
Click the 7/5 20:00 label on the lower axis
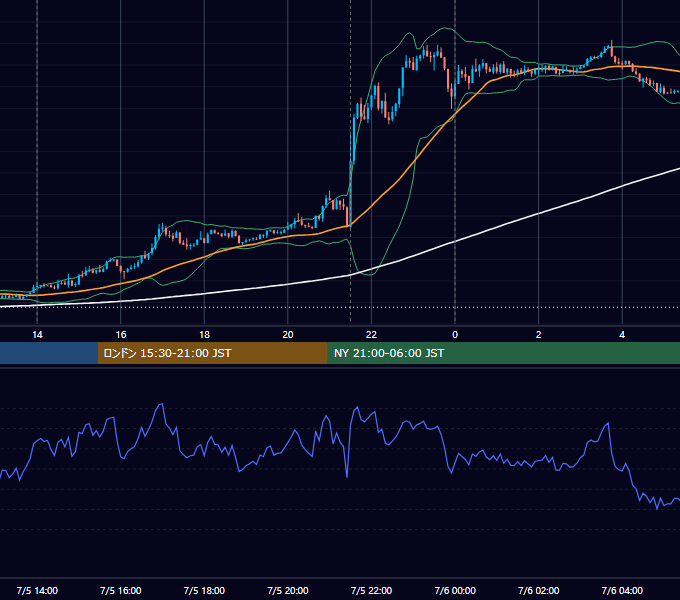pyautogui.click(x=288, y=590)
